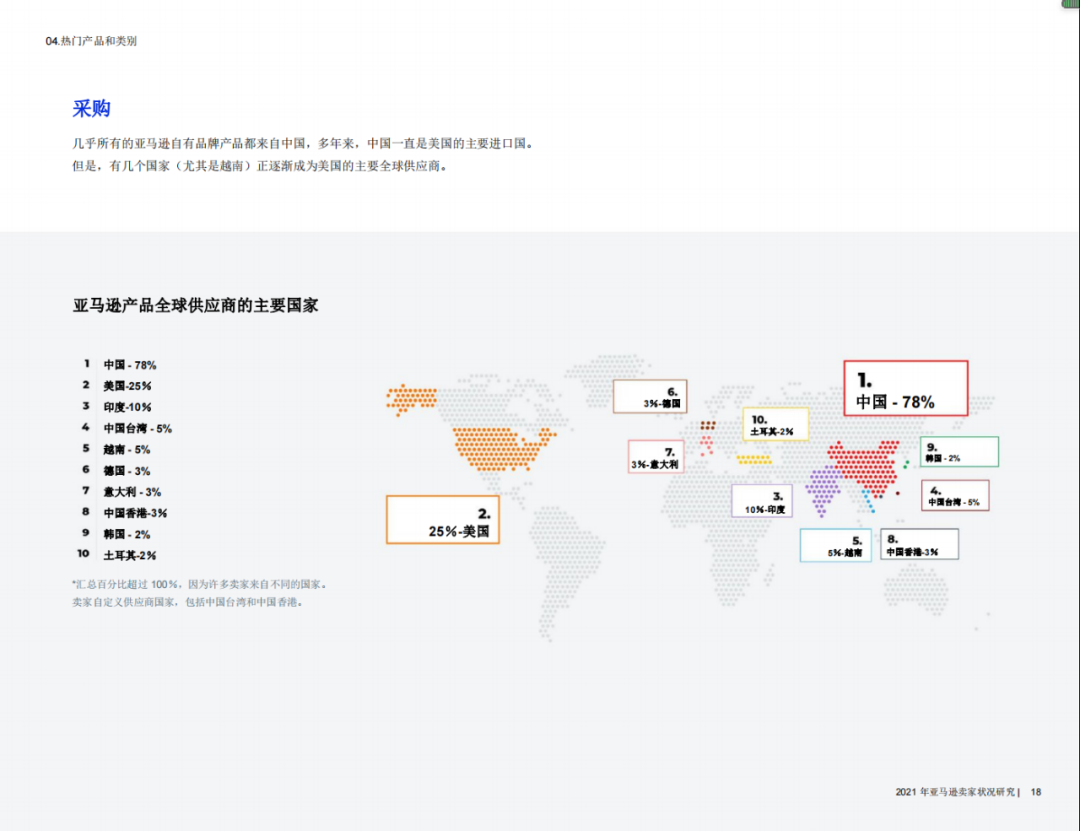The height and width of the screenshot is (831, 1080).
Task: Click the blue '采购' heading
Action: [91, 109]
